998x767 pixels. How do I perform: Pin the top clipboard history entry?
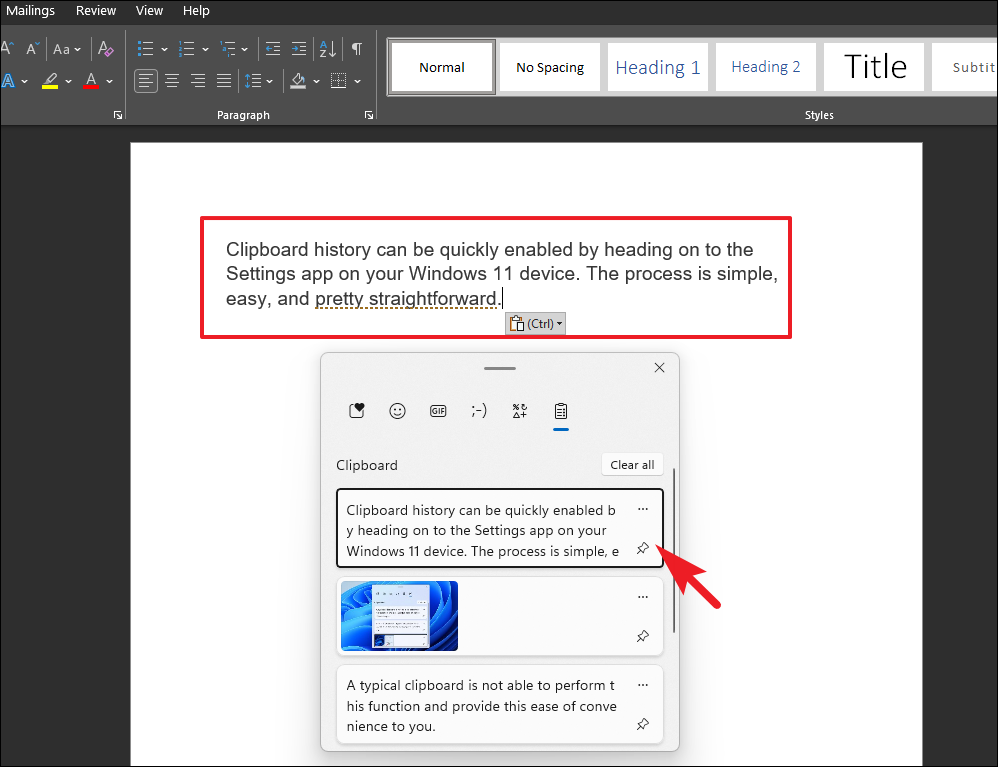pyautogui.click(x=643, y=548)
